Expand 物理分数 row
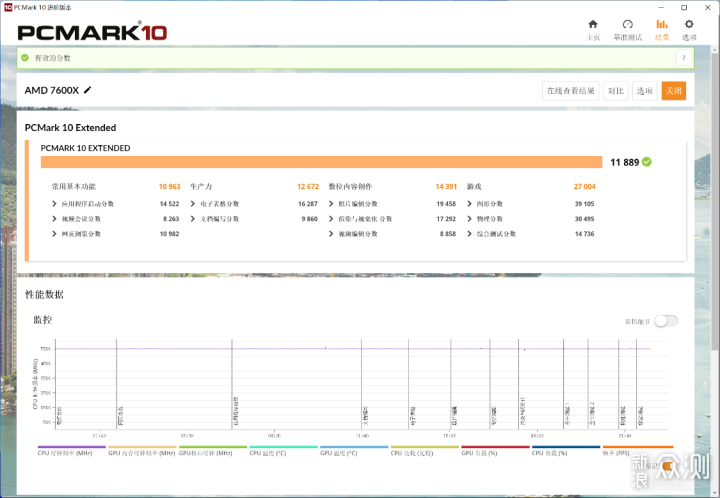 coord(469,218)
